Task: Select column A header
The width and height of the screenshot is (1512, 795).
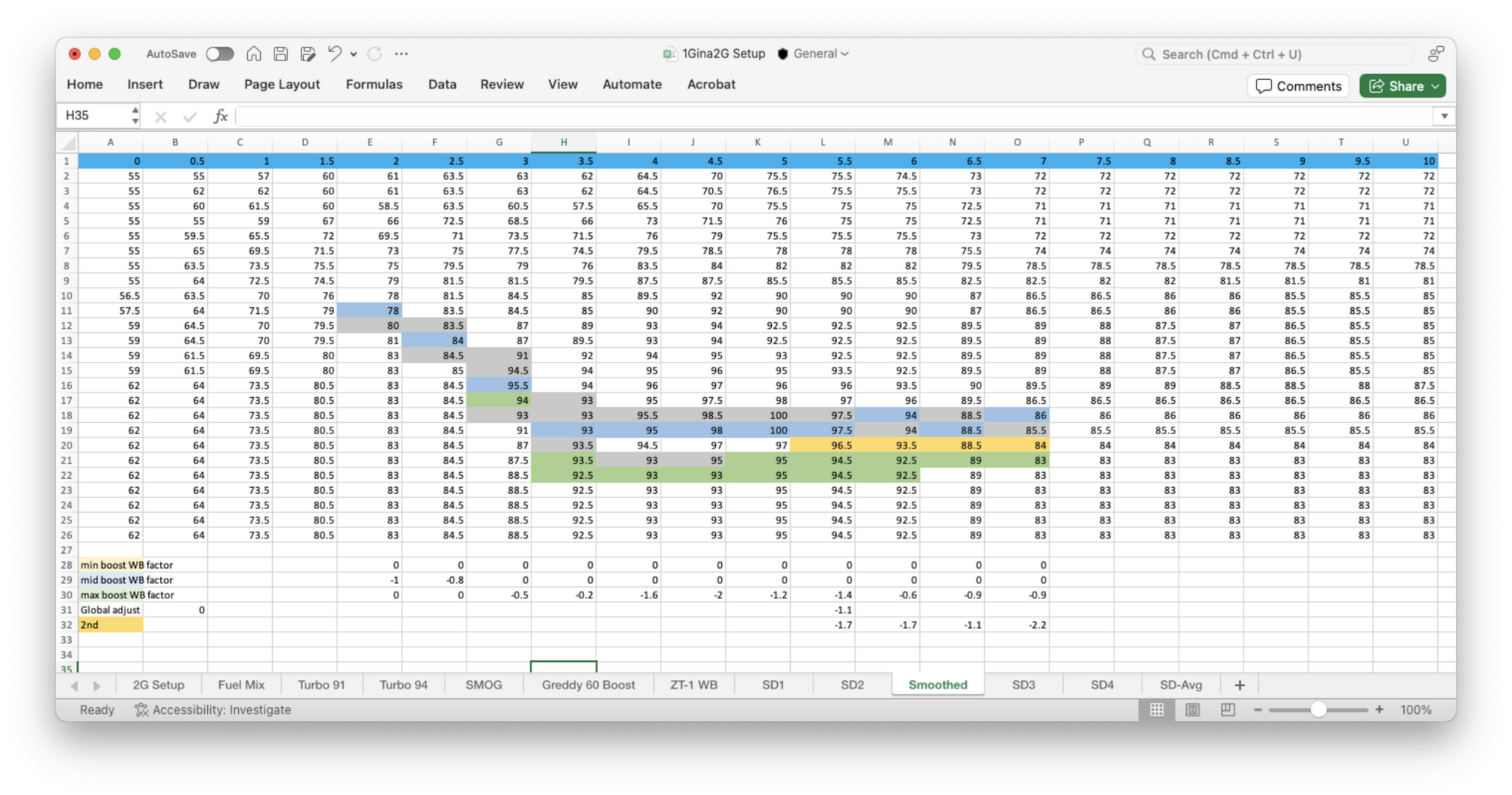Action: click(110, 142)
